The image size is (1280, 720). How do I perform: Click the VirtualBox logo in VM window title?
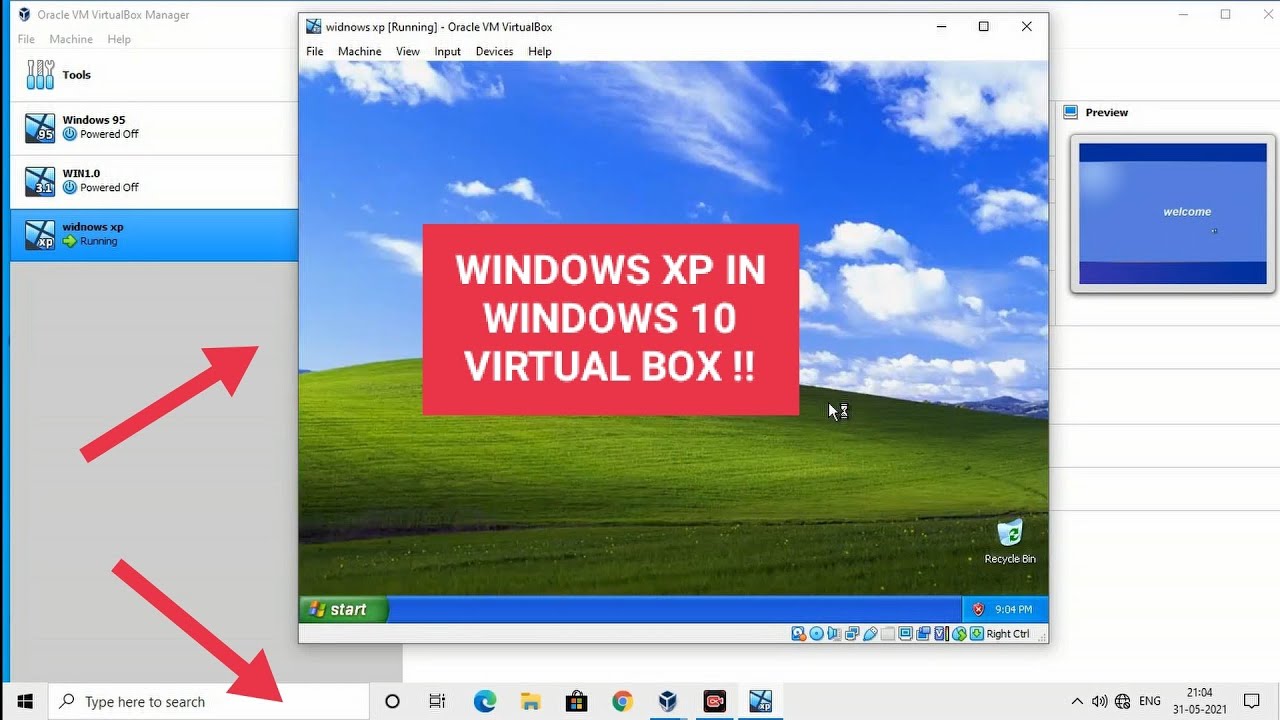(314, 27)
